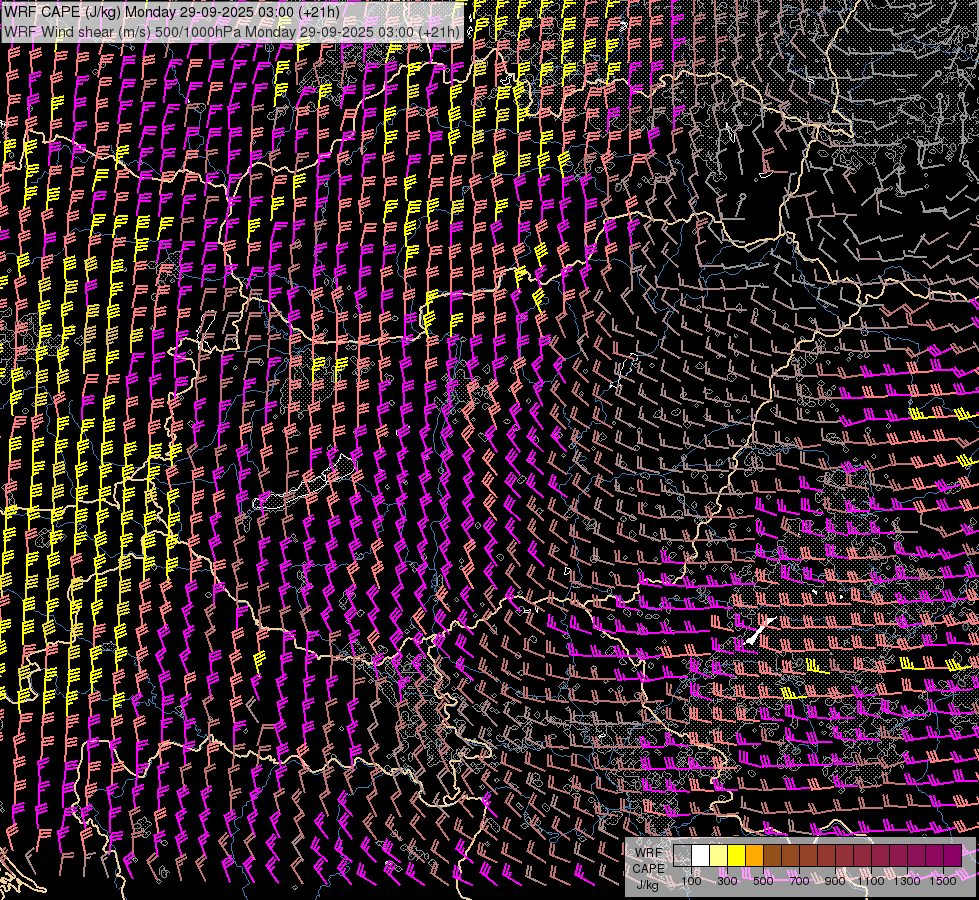Click the 1300 legend scale label

(x=907, y=881)
